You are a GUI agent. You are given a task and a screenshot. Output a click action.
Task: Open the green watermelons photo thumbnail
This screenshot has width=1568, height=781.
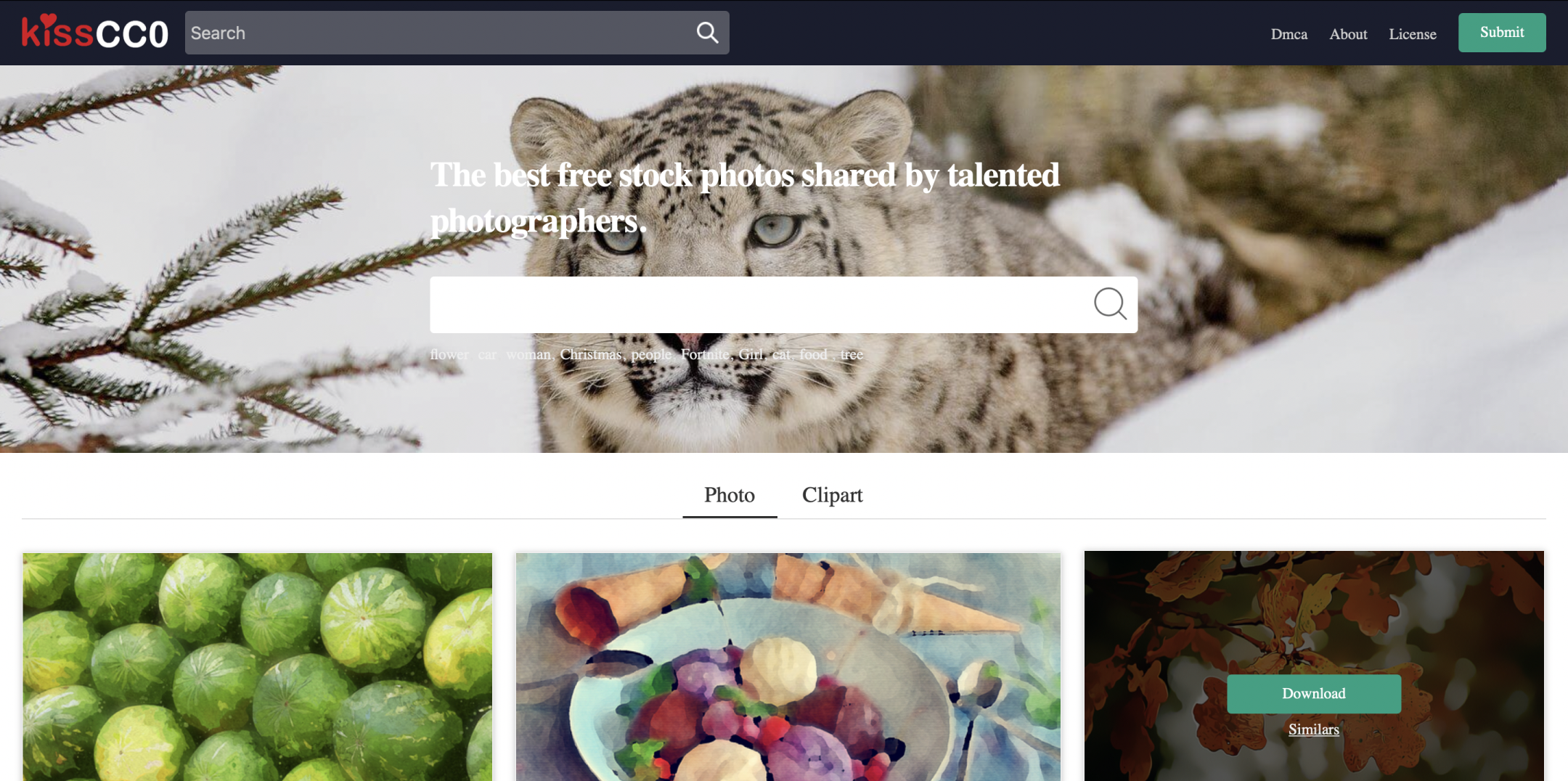click(x=257, y=667)
